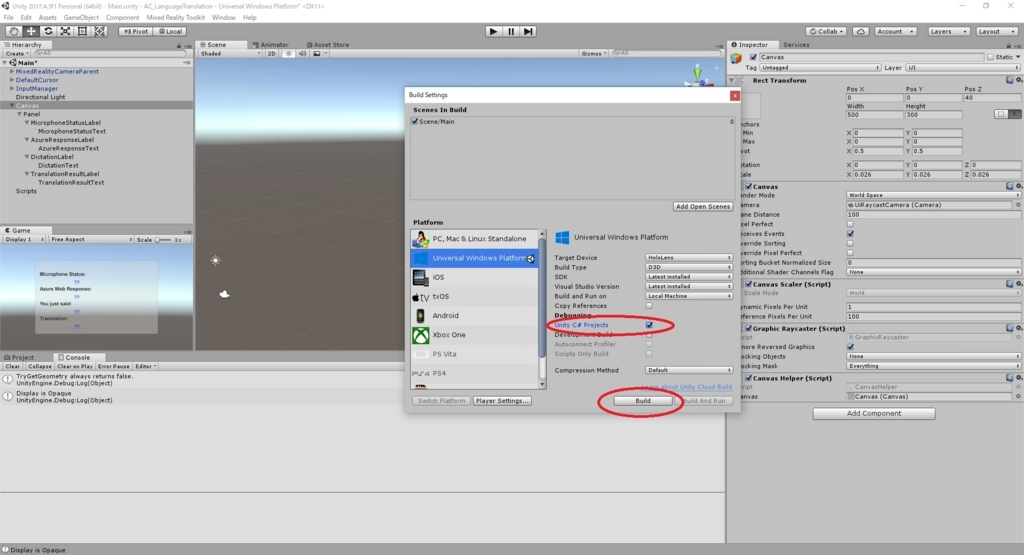Select tvOS platform

point(474,296)
